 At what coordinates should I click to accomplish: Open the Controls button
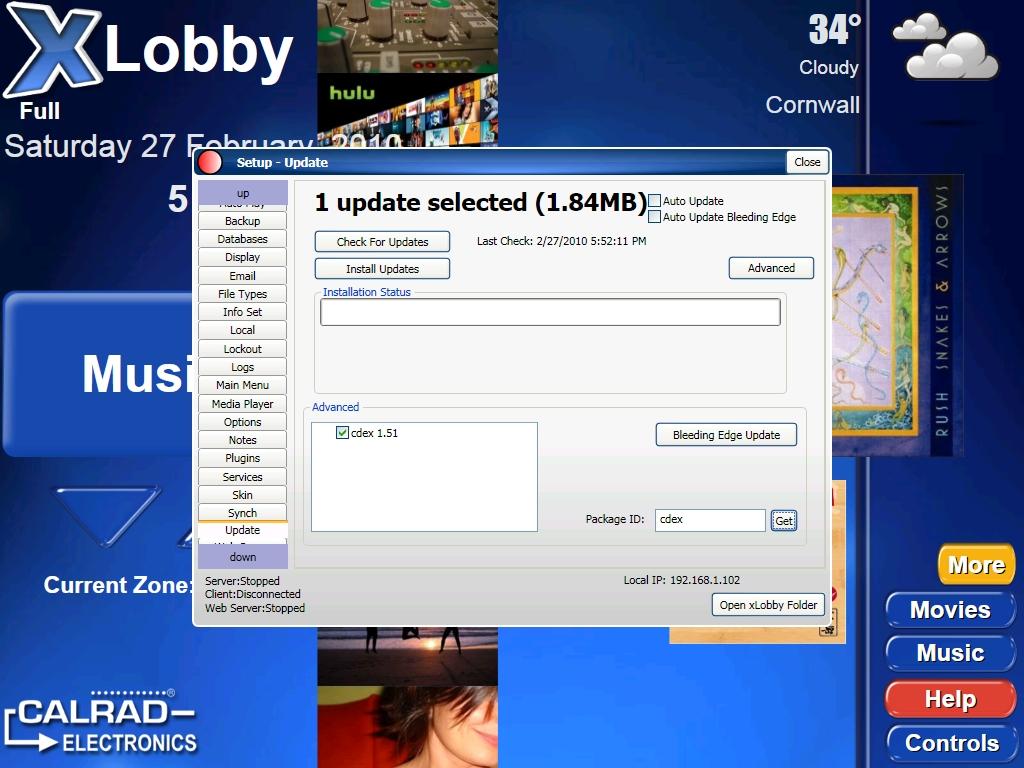(952, 743)
